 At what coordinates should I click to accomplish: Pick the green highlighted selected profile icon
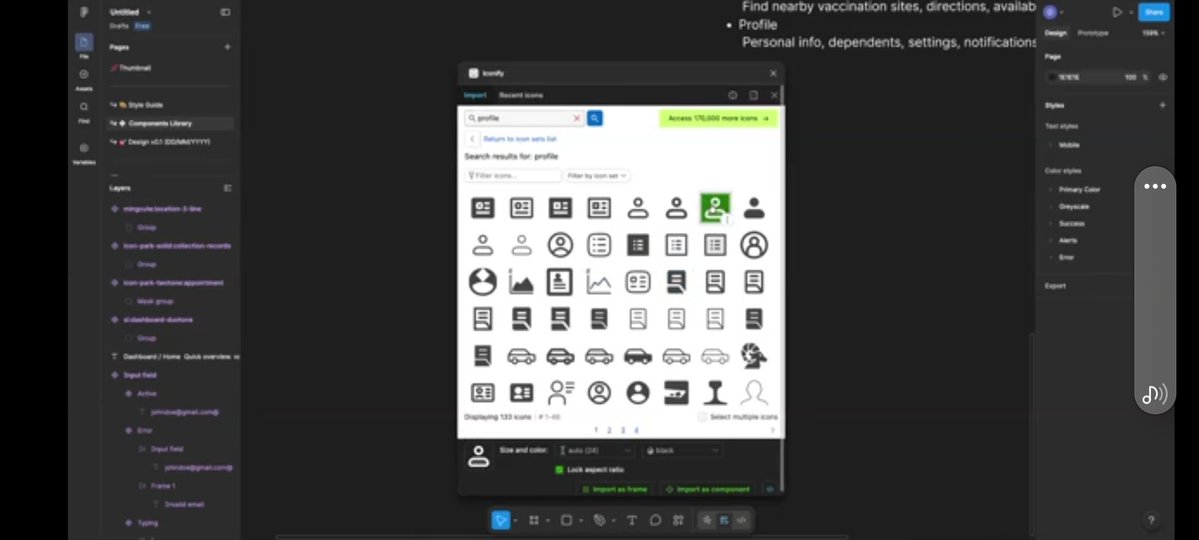(715, 207)
